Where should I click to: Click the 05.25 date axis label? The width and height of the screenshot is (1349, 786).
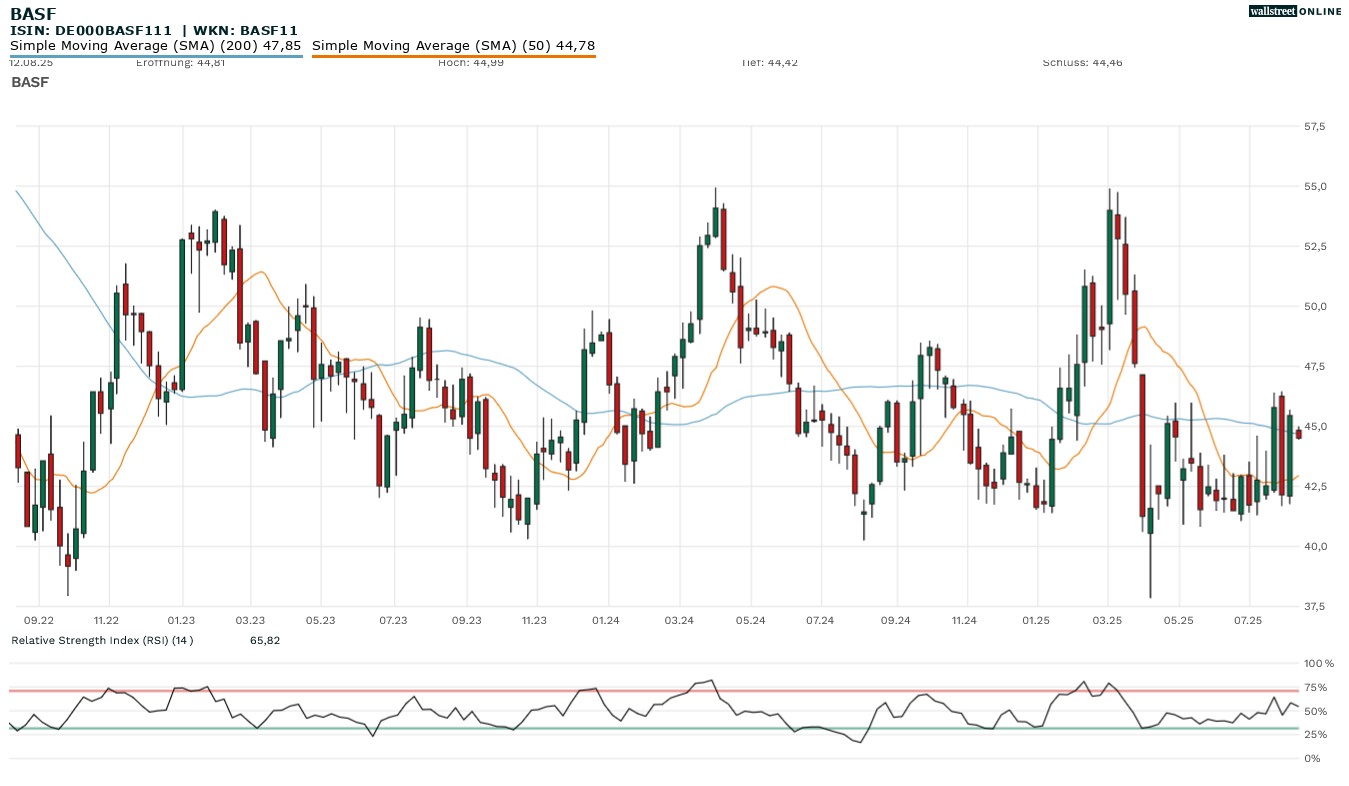pos(1179,621)
